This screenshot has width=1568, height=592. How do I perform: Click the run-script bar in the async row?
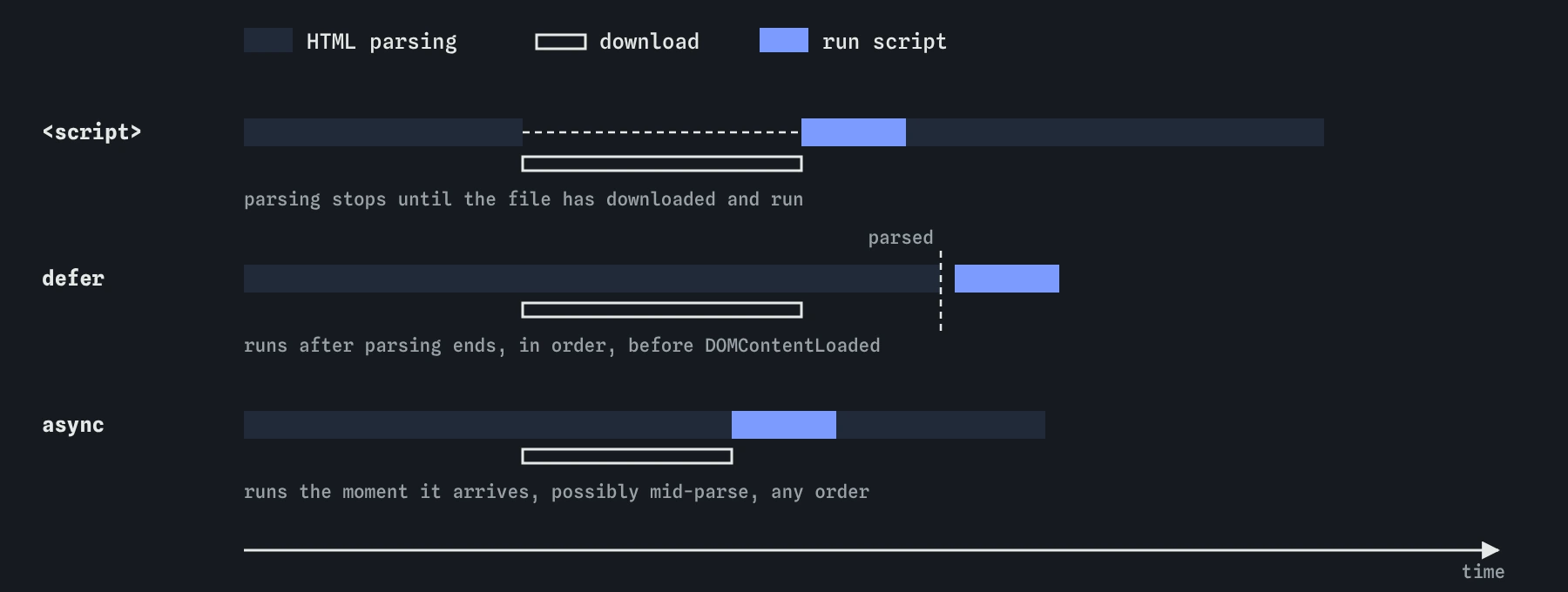pyautogui.click(x=784, y=425)
